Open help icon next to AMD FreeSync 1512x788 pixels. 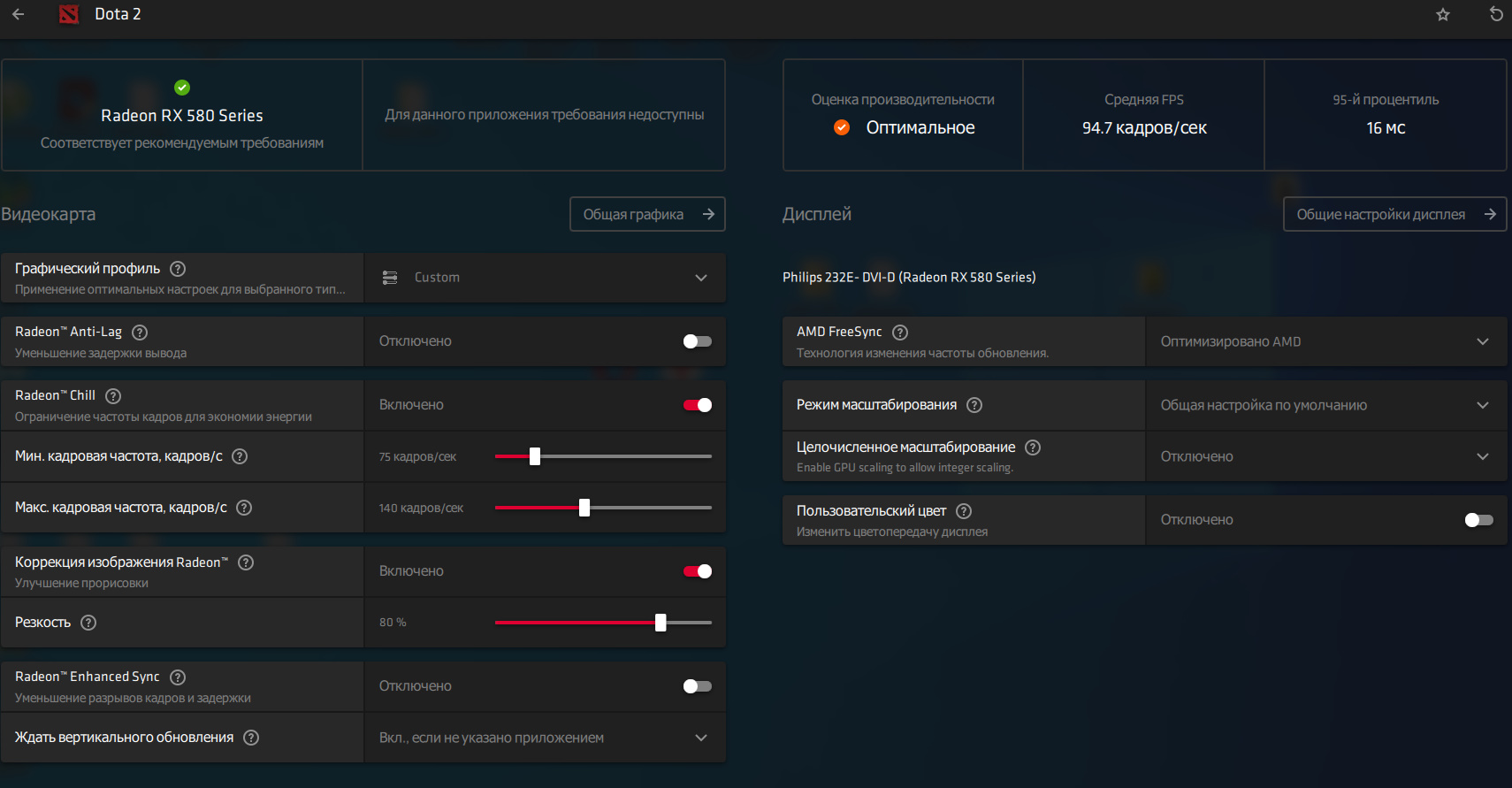900,333
